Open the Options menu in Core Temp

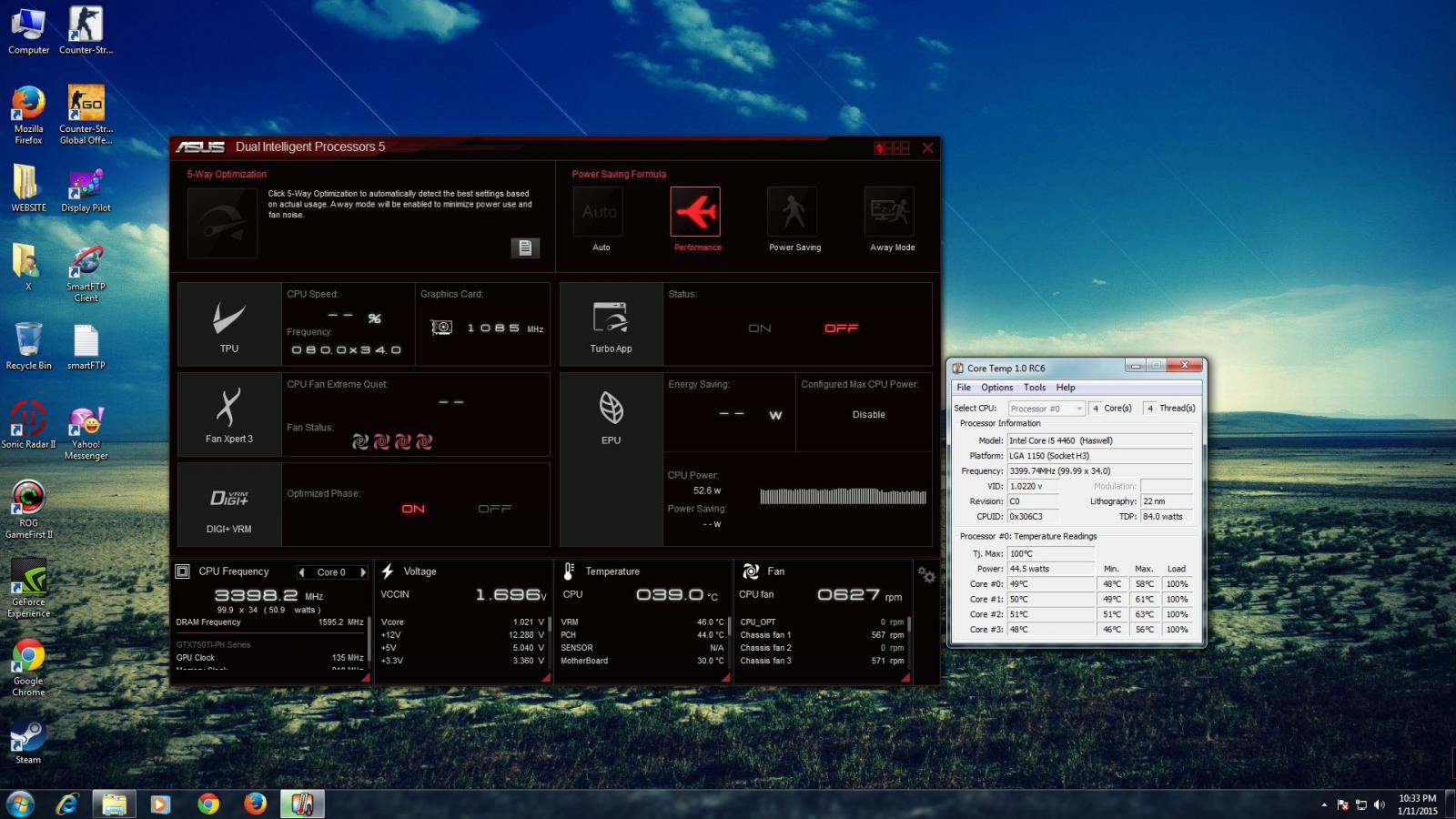996,388
